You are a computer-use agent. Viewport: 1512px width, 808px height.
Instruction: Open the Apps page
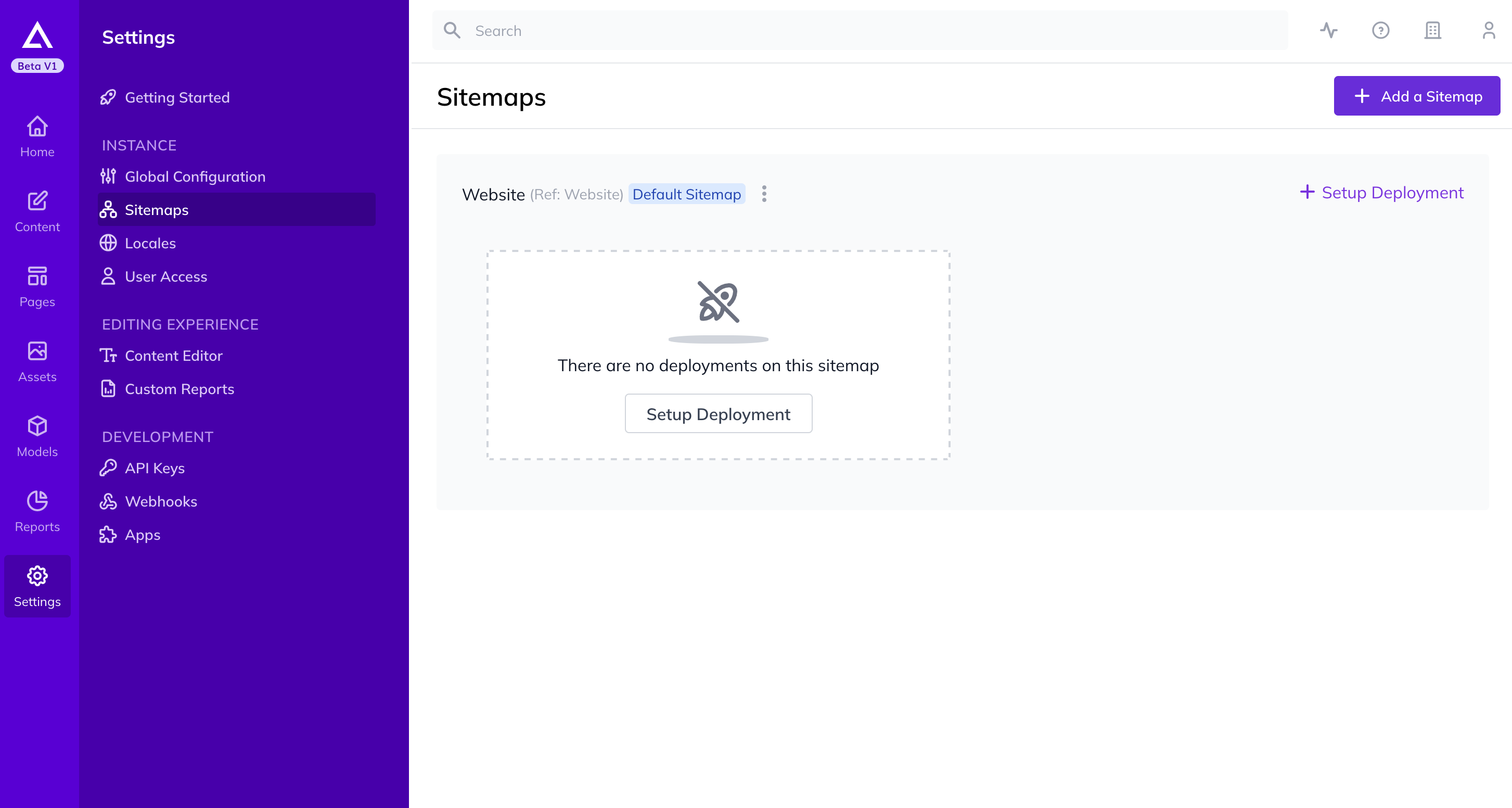tap(237, 534)
